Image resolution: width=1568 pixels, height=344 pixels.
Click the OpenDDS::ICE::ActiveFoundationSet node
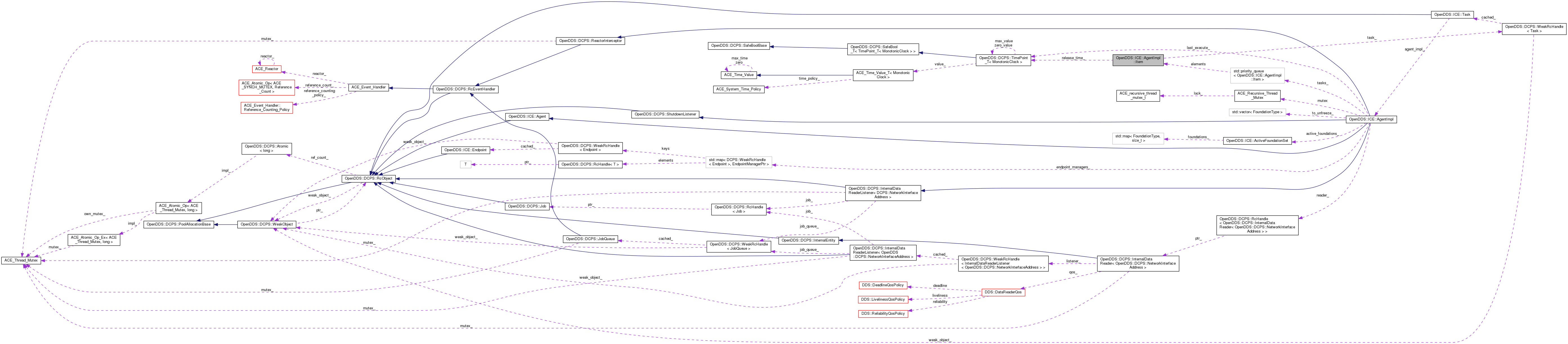1257,141
